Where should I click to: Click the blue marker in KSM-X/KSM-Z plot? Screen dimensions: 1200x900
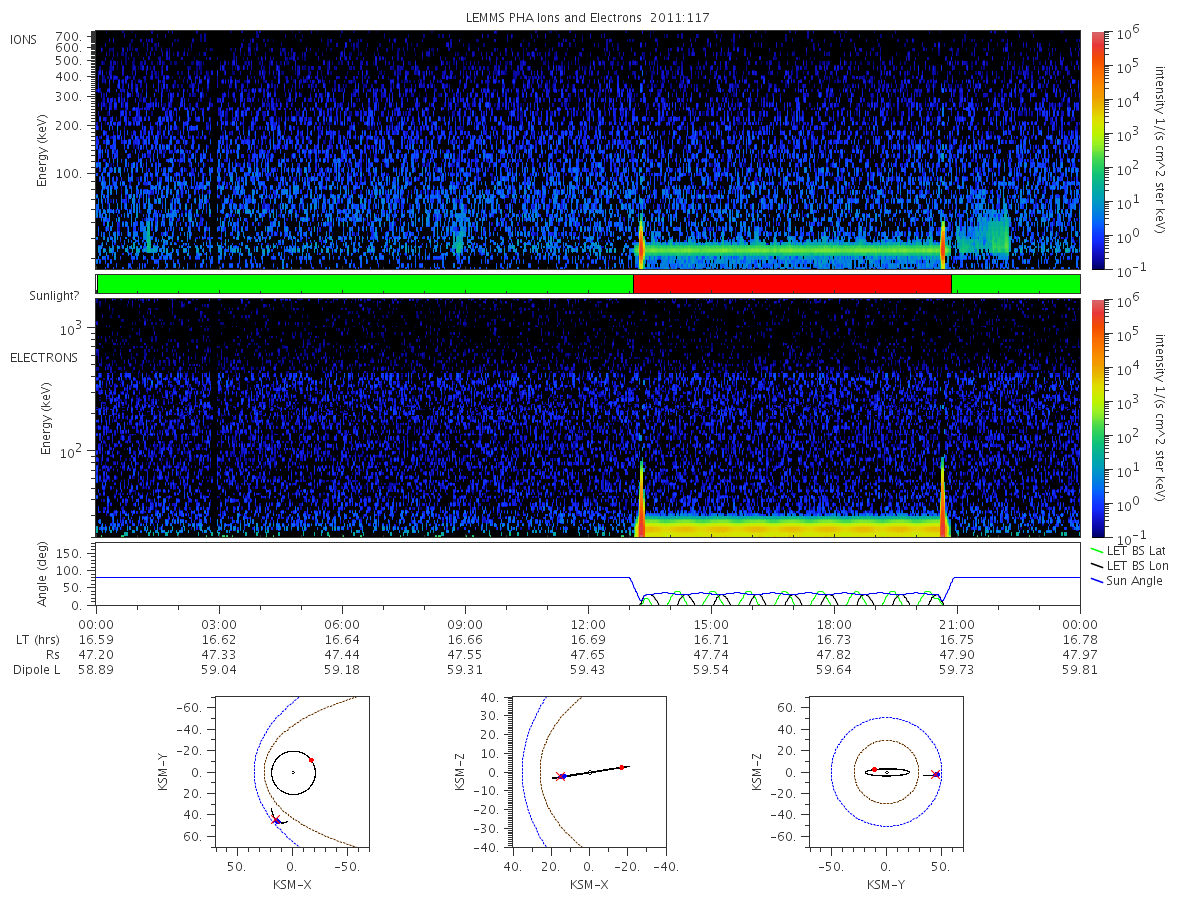(x=562, y=776)
